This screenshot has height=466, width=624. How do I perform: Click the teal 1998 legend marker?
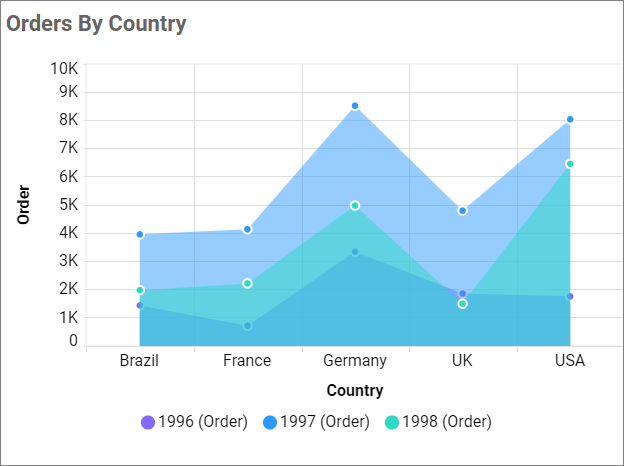(392, 422)
